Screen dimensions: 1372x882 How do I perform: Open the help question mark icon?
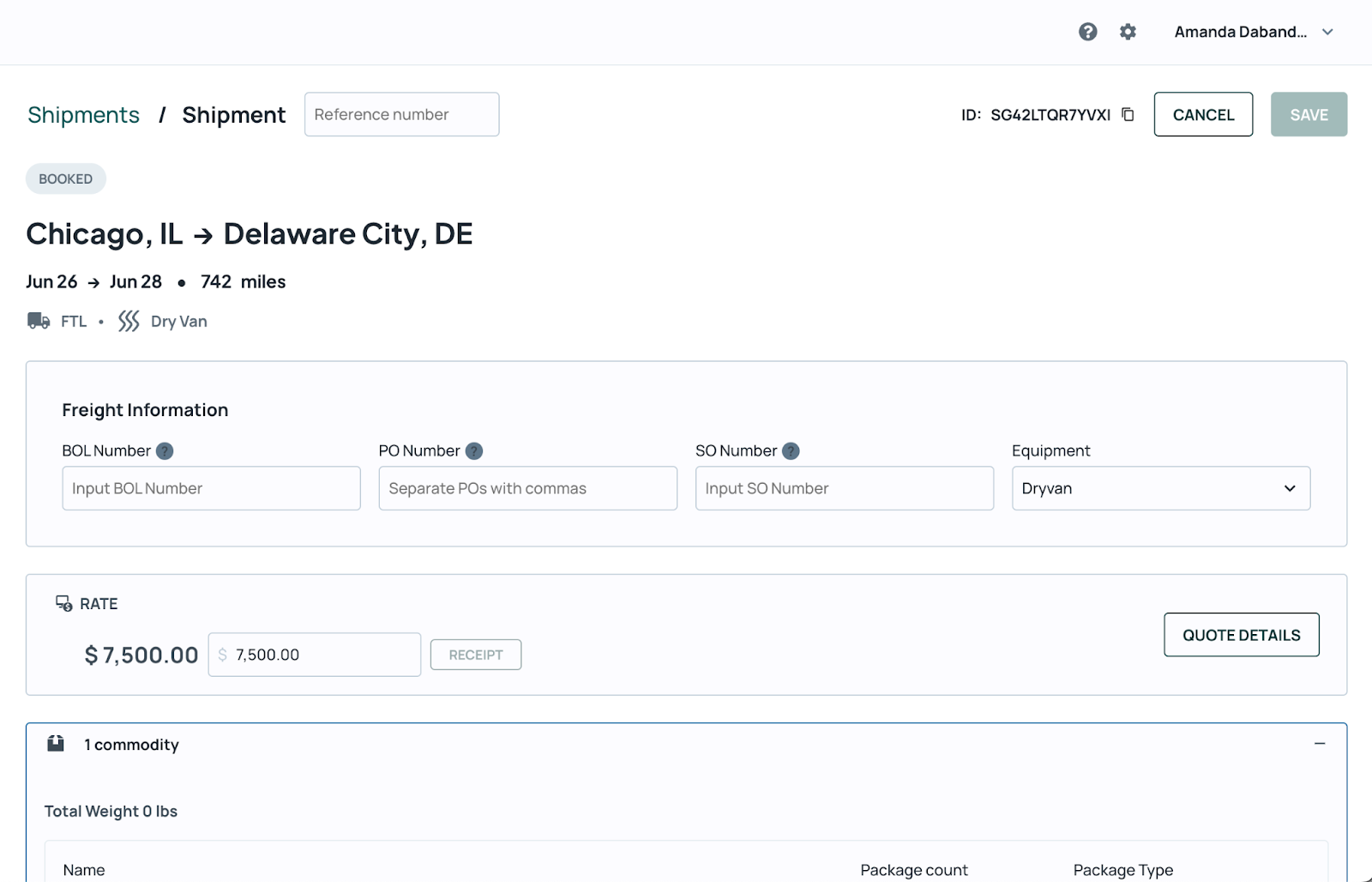pyautogui.click(x=1087, y=32)
